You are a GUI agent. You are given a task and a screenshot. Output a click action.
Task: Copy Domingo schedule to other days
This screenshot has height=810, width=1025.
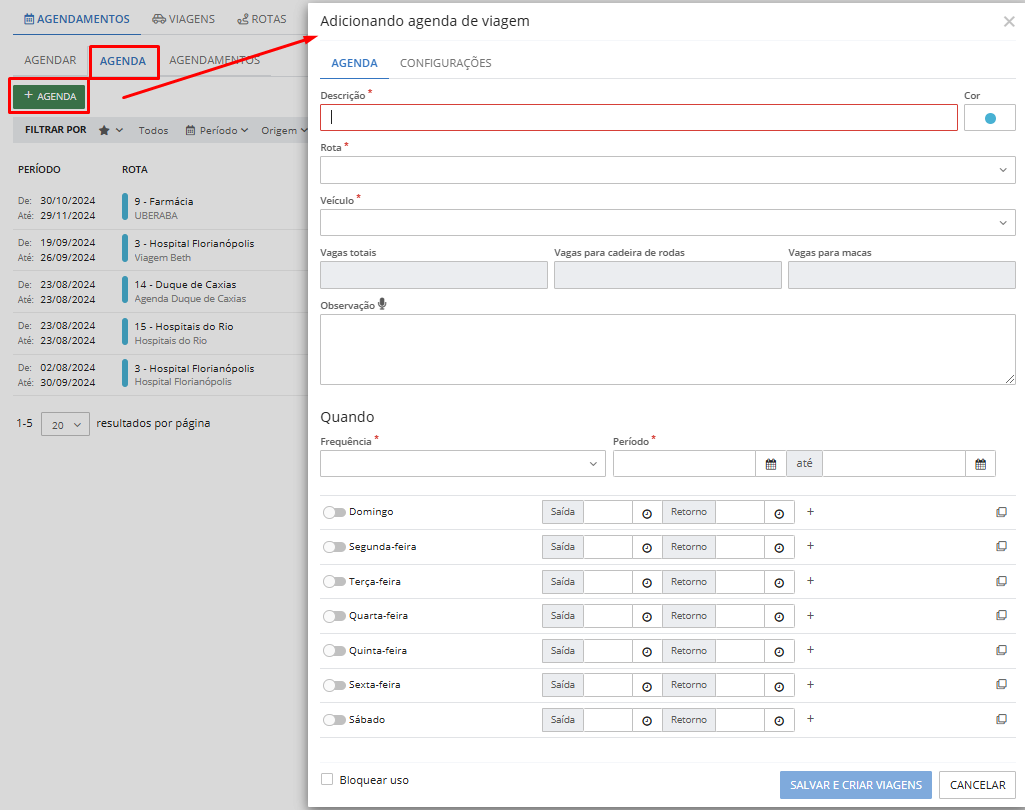(1001, 512)
